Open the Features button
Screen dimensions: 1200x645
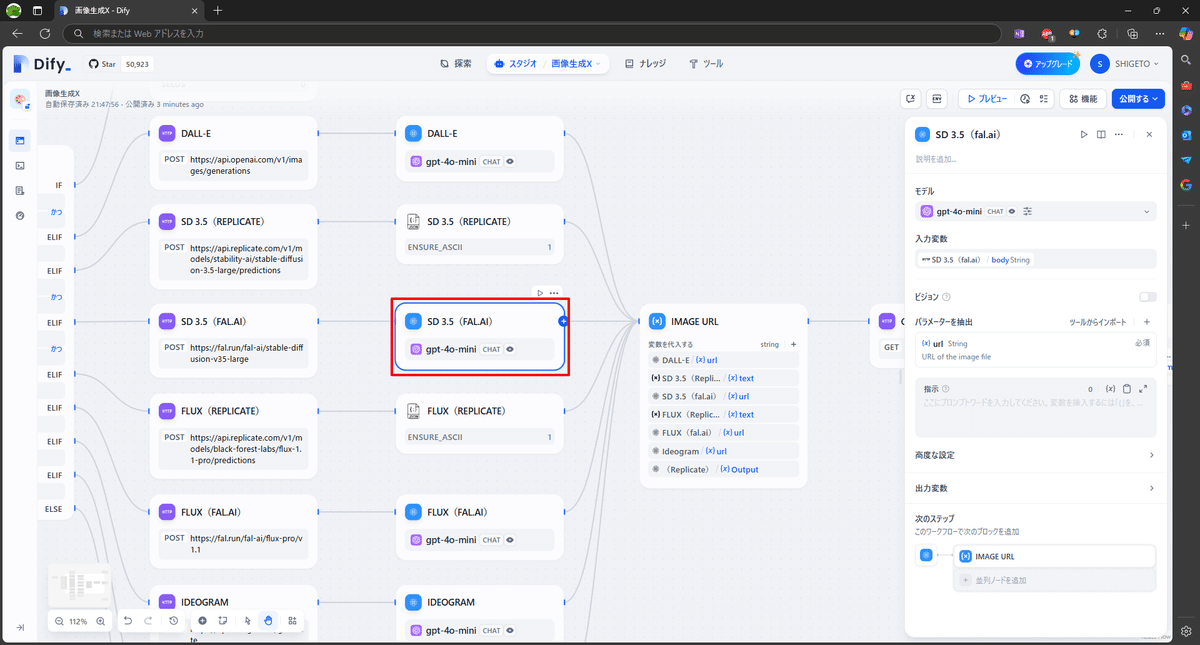pos(1081,99)
